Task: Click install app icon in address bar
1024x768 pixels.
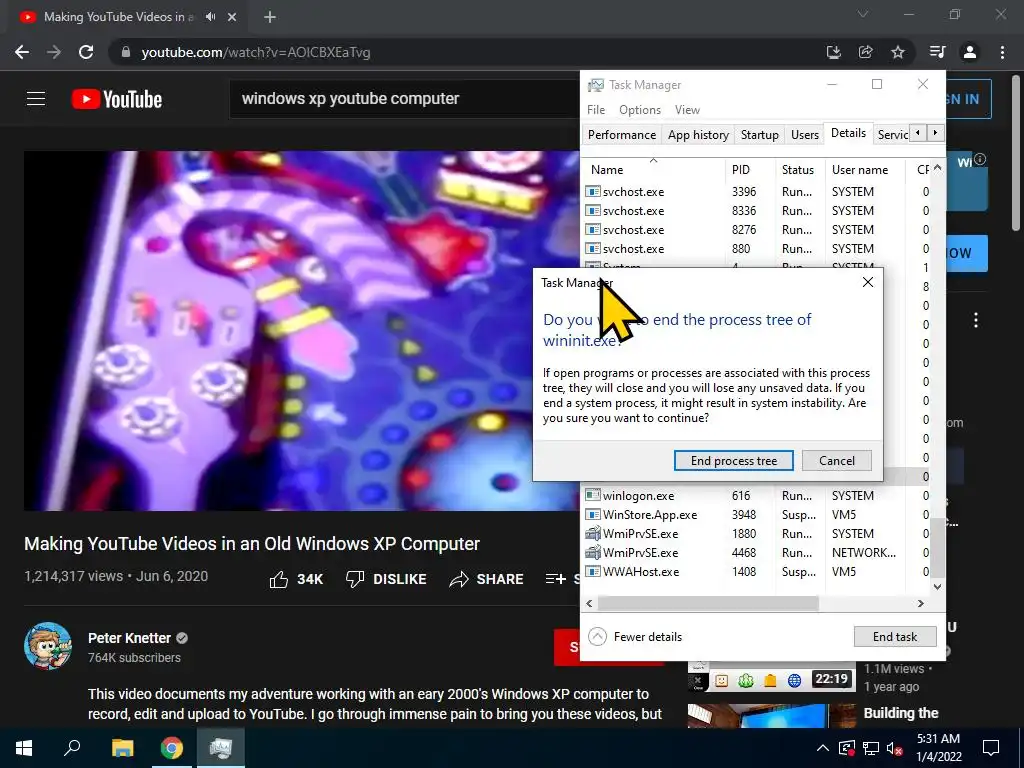Action: coord(834,52)
